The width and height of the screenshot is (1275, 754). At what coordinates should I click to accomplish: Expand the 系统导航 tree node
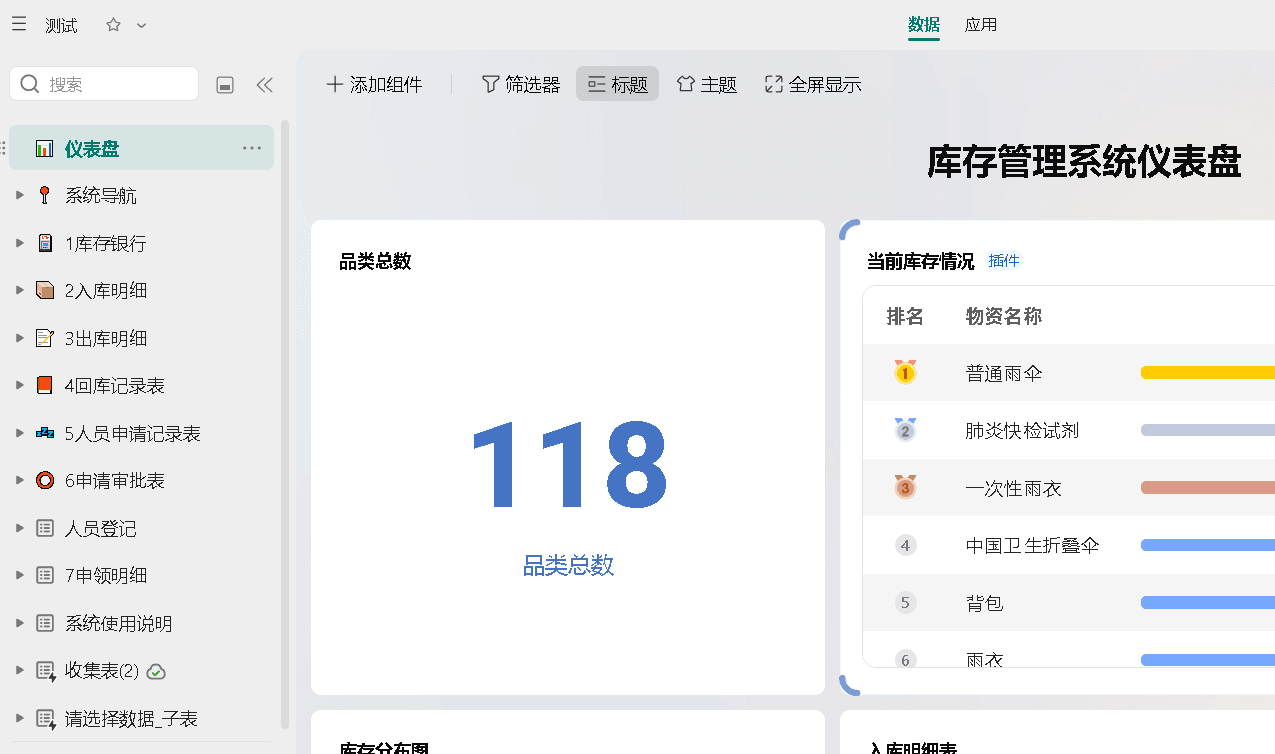pos(19,195)
